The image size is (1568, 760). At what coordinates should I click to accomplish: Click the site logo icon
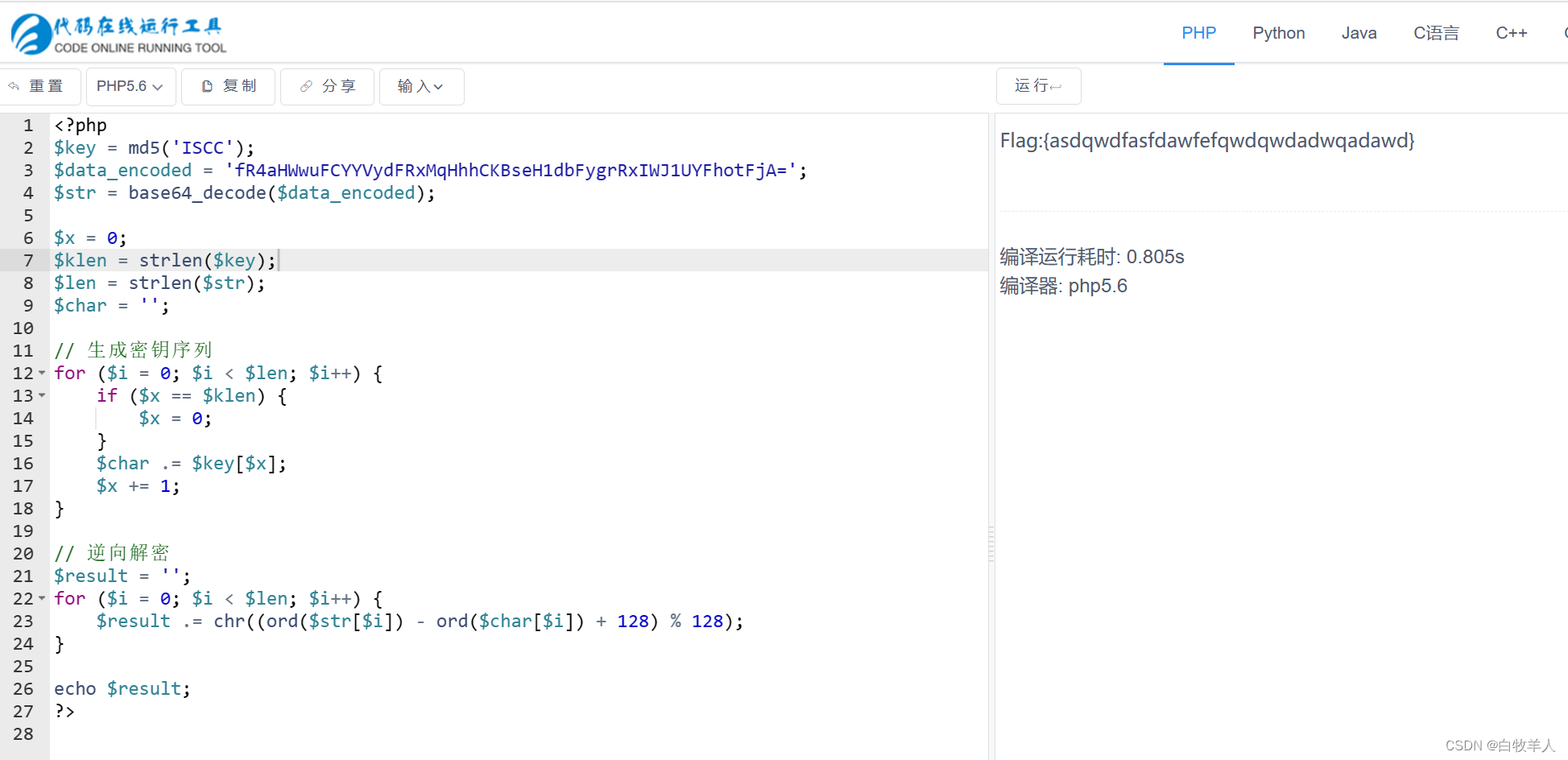pos(31,34)
